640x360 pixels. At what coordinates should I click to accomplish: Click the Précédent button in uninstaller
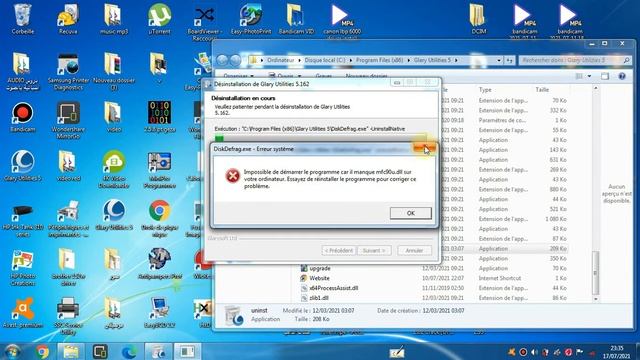(x=338, y=250)
